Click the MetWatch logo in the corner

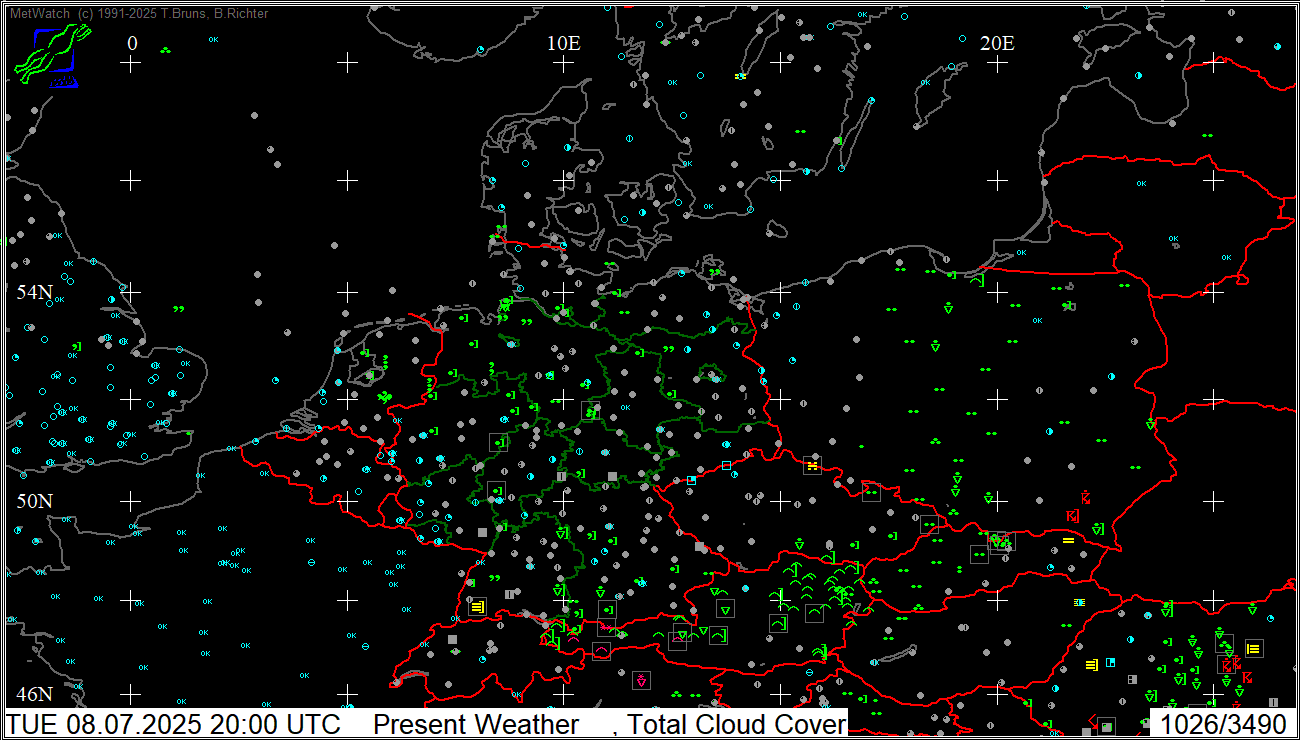click(52, 55)
